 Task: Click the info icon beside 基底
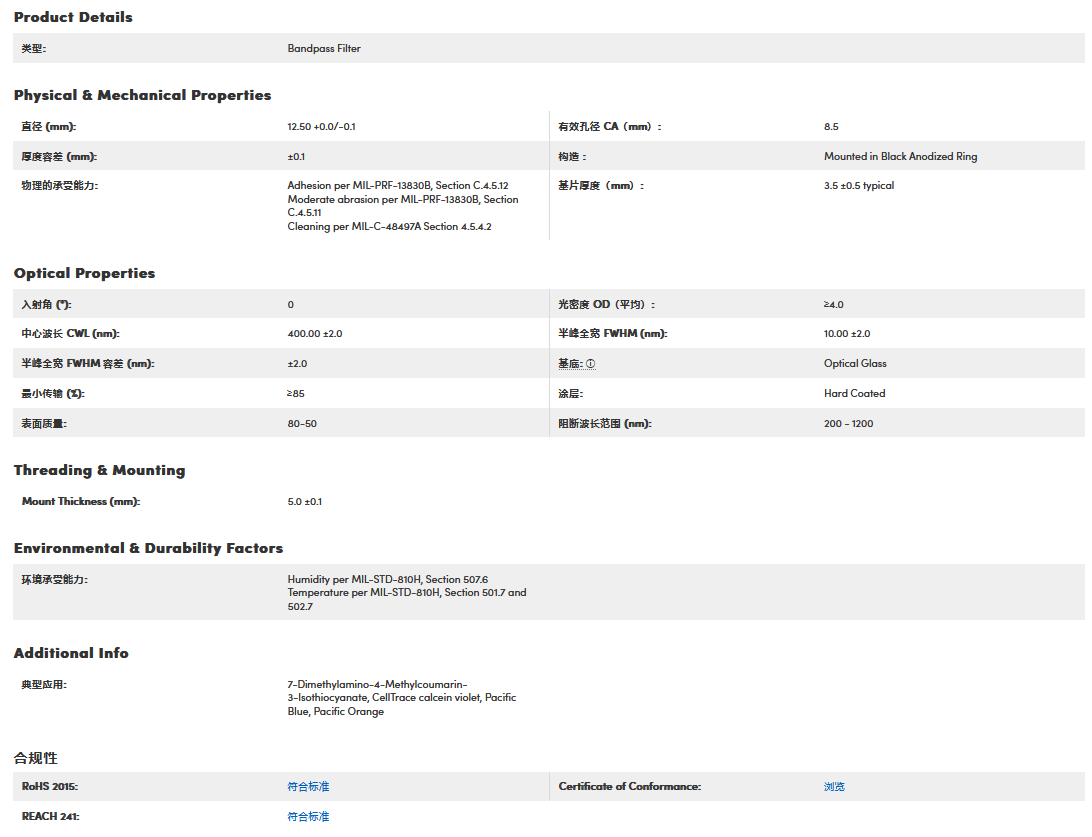click(x=590, y=364)
